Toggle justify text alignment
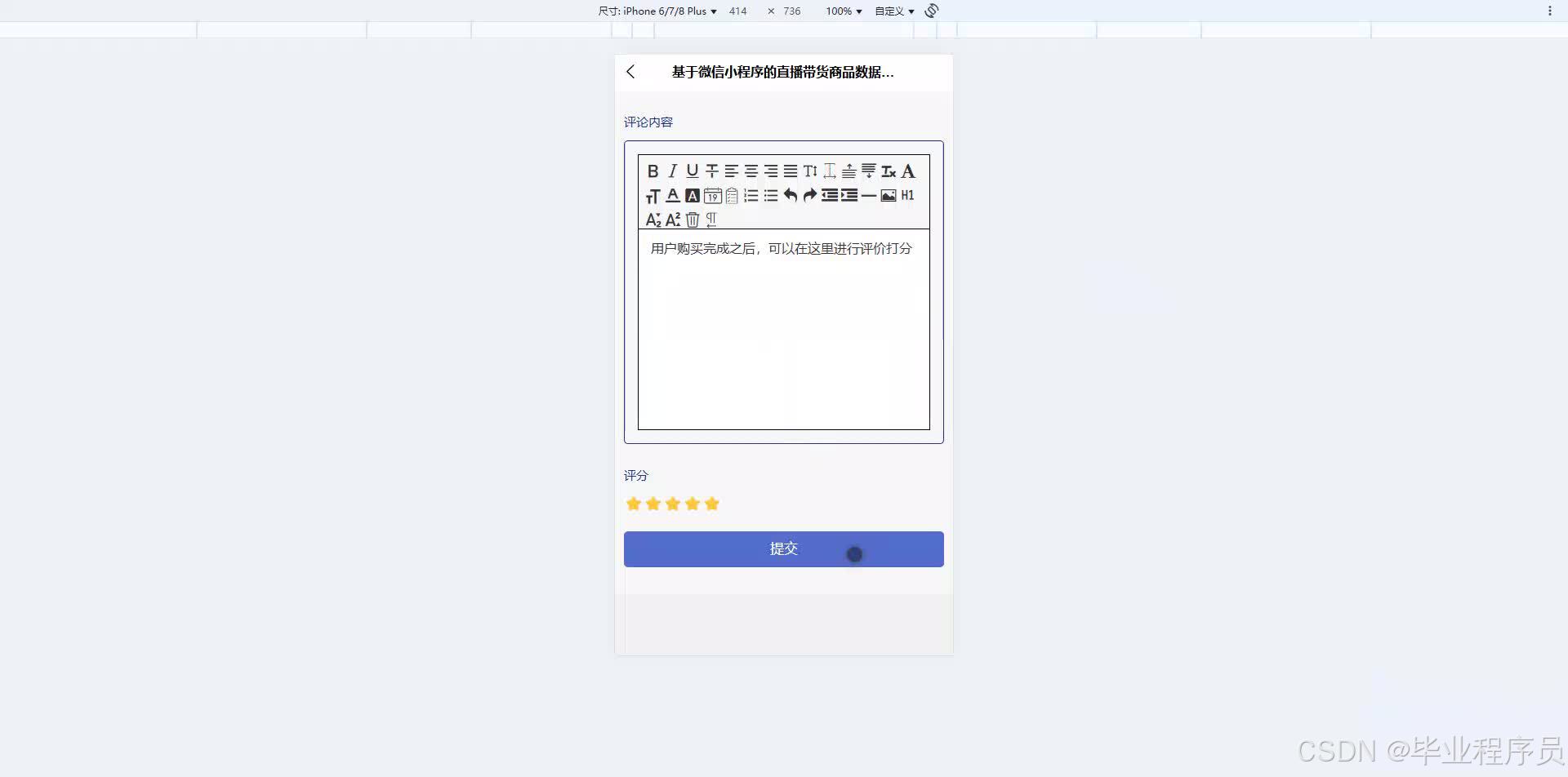The height and width of the screenshot is (777, 1568). (790, 171)
